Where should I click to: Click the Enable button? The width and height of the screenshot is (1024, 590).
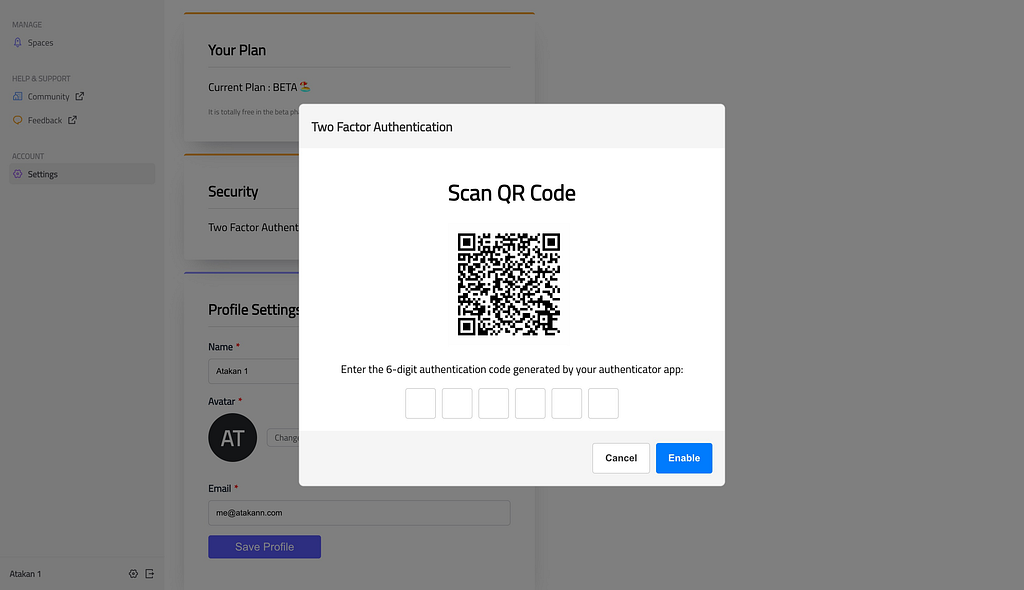point(684,458)
